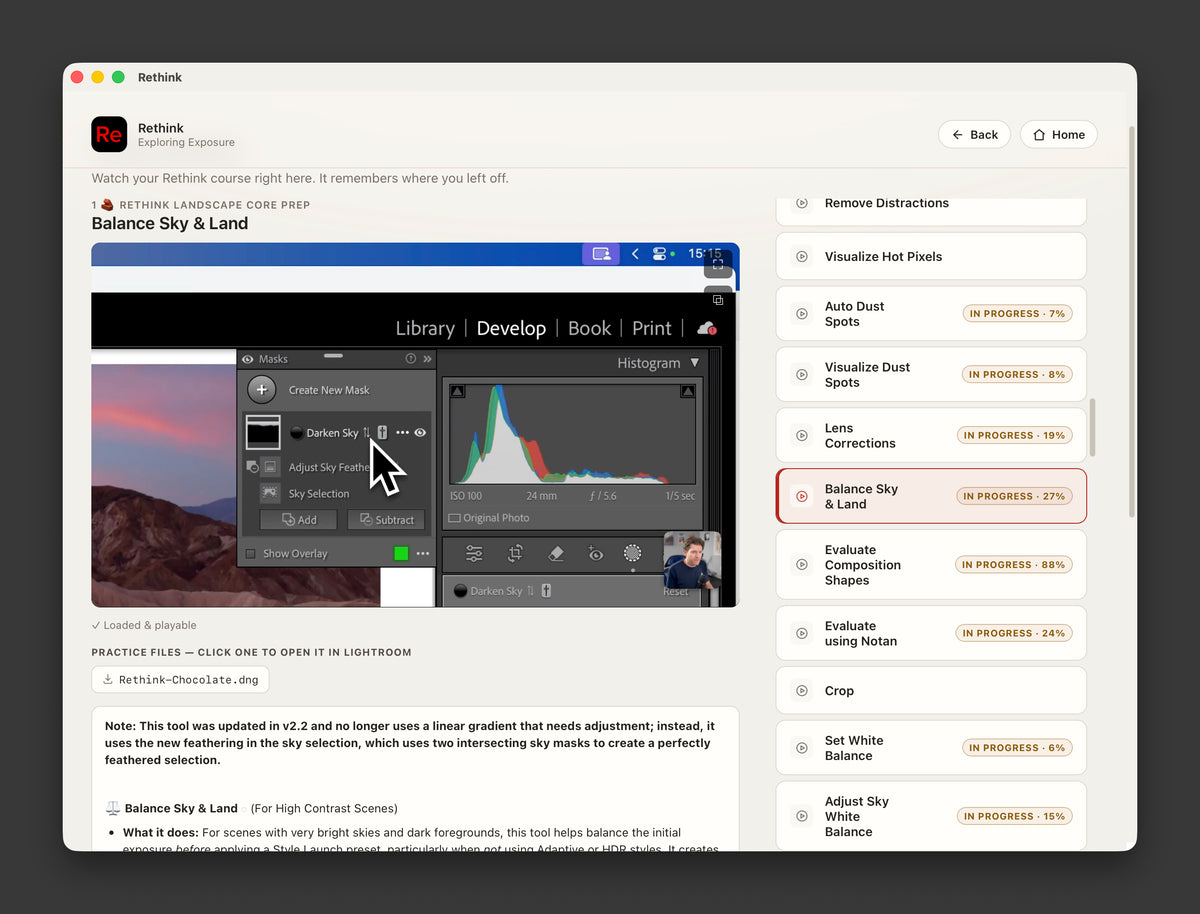1200x914 pixels.
Task: Click the landscape photo in the video
Action: pyautogui.click(x=164, y=485)
